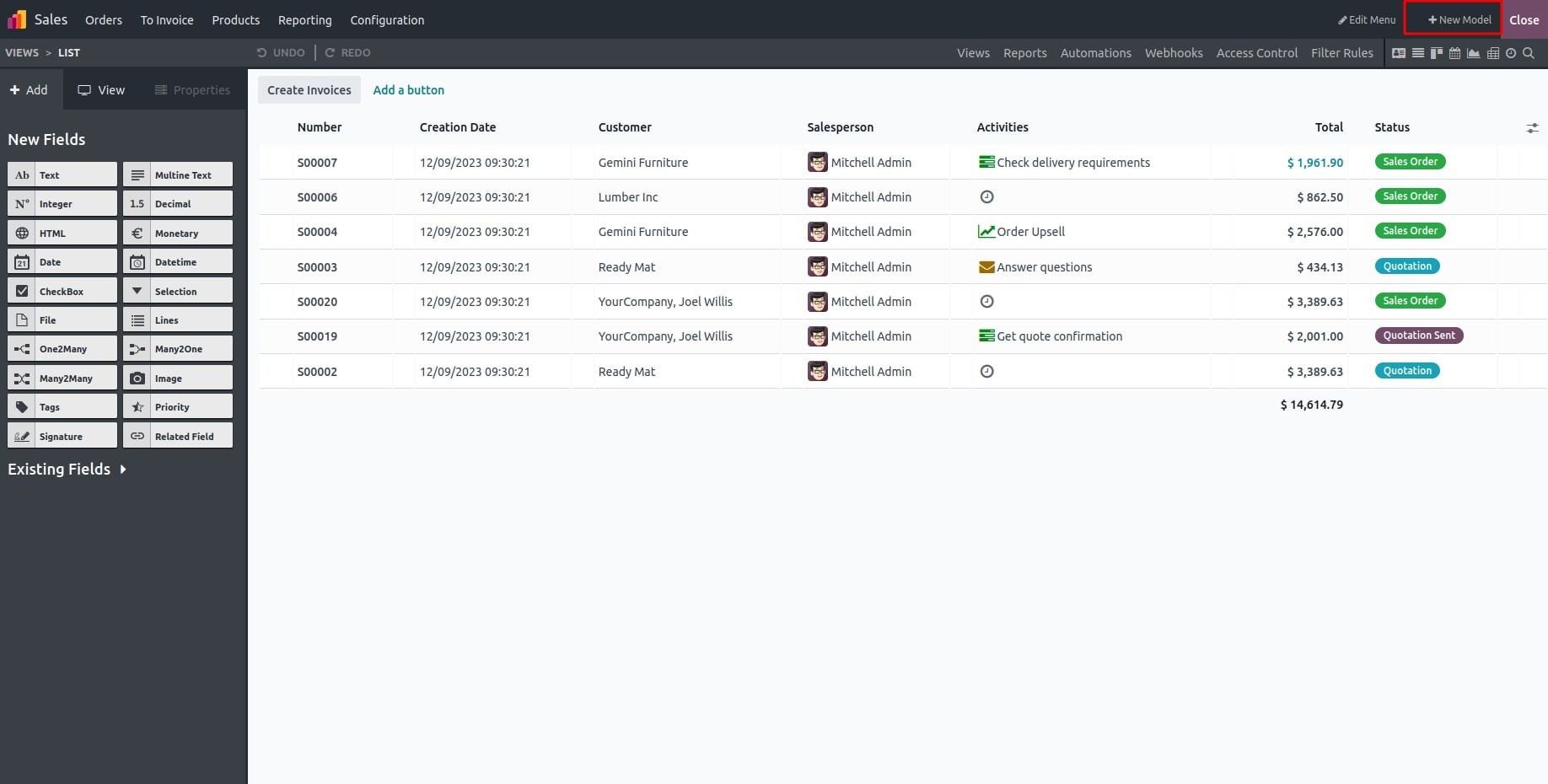This screenshot has height=784, width=1548.
Task: Open the Calendar view editor icon
Action: (1454, 53)
